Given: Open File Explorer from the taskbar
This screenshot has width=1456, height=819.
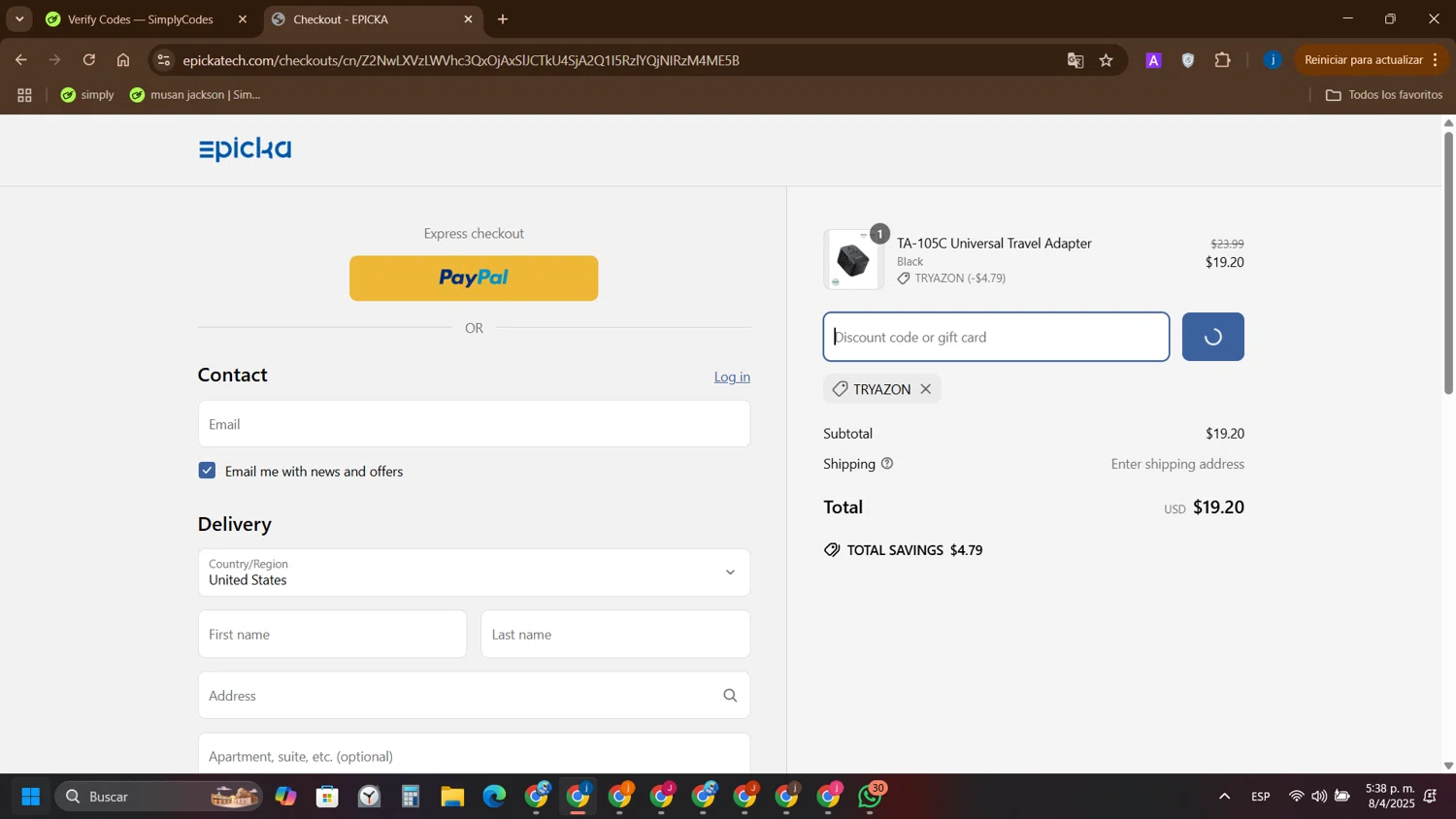Looking at the screenshot, I should click(452, 797).
